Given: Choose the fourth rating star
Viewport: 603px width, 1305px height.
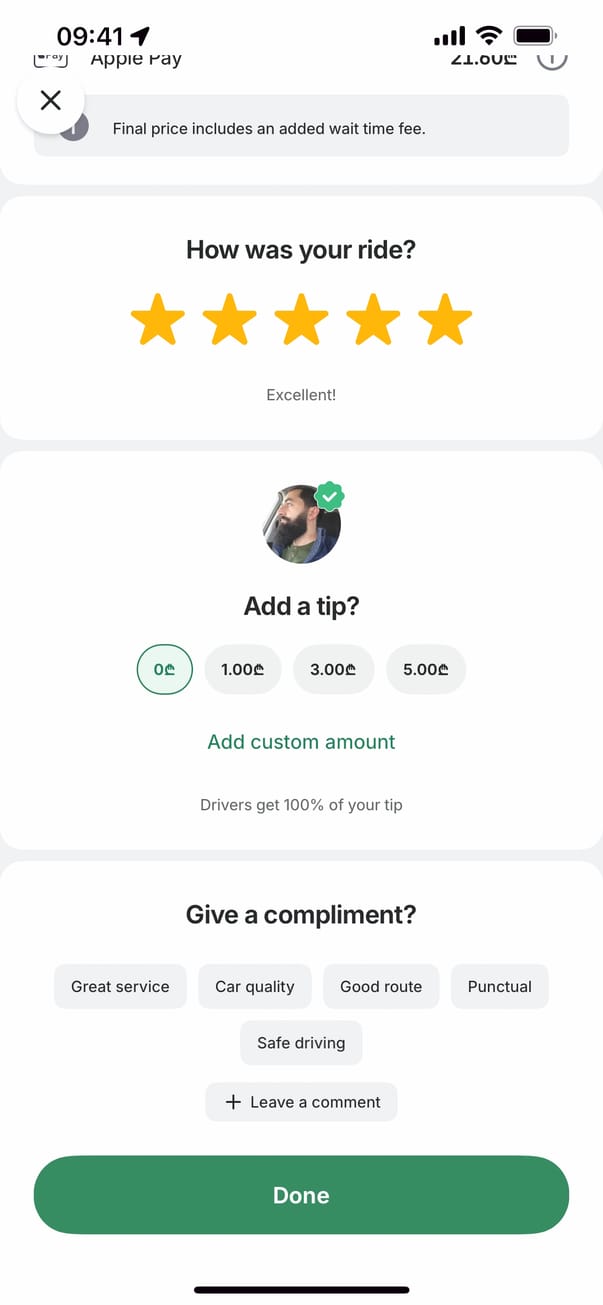Looking at the screenshot, I should coord(373,320).
